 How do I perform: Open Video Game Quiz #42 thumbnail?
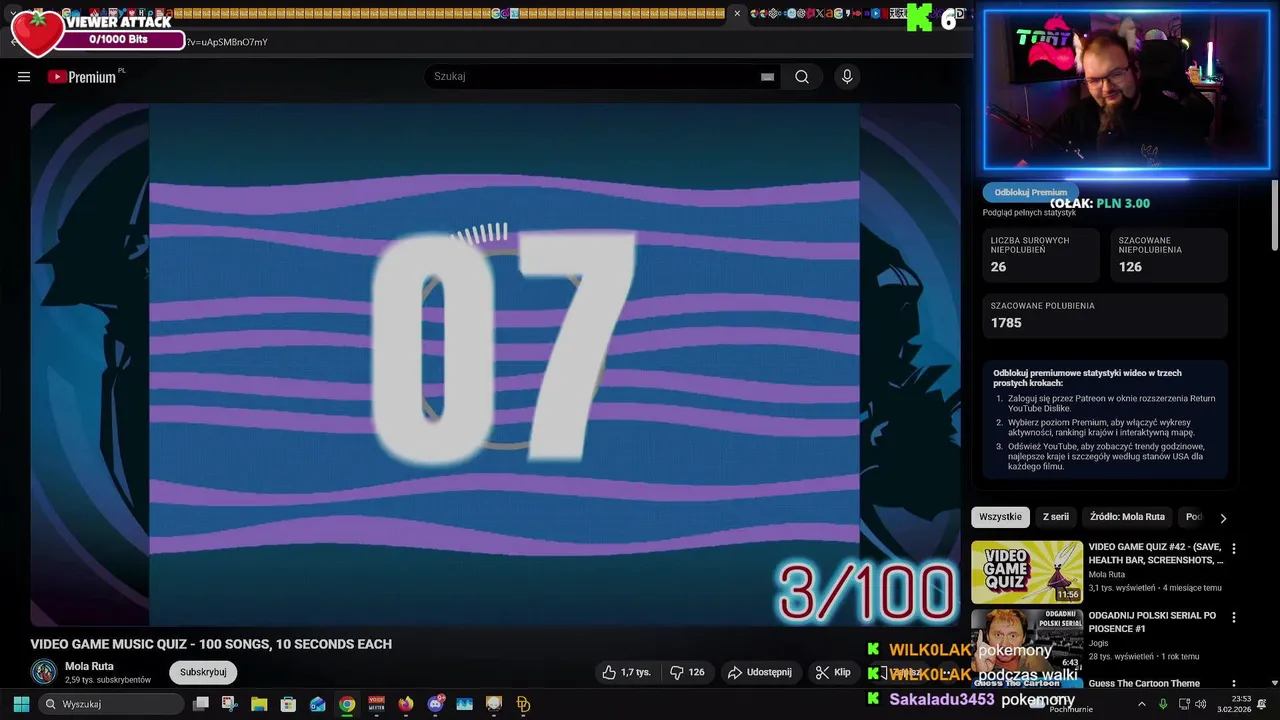(x=1027, y=572)
